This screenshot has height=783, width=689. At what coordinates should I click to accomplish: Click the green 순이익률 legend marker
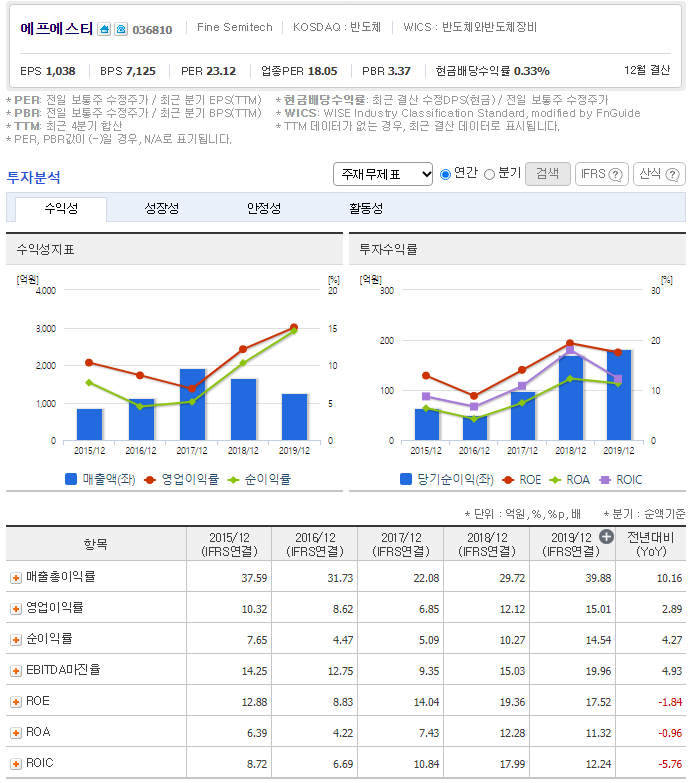233,480
